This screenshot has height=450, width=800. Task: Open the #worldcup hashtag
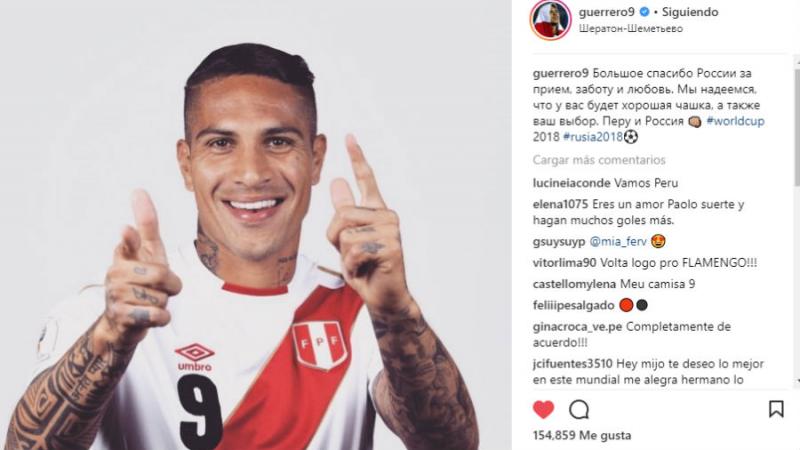tap(735, 121)
